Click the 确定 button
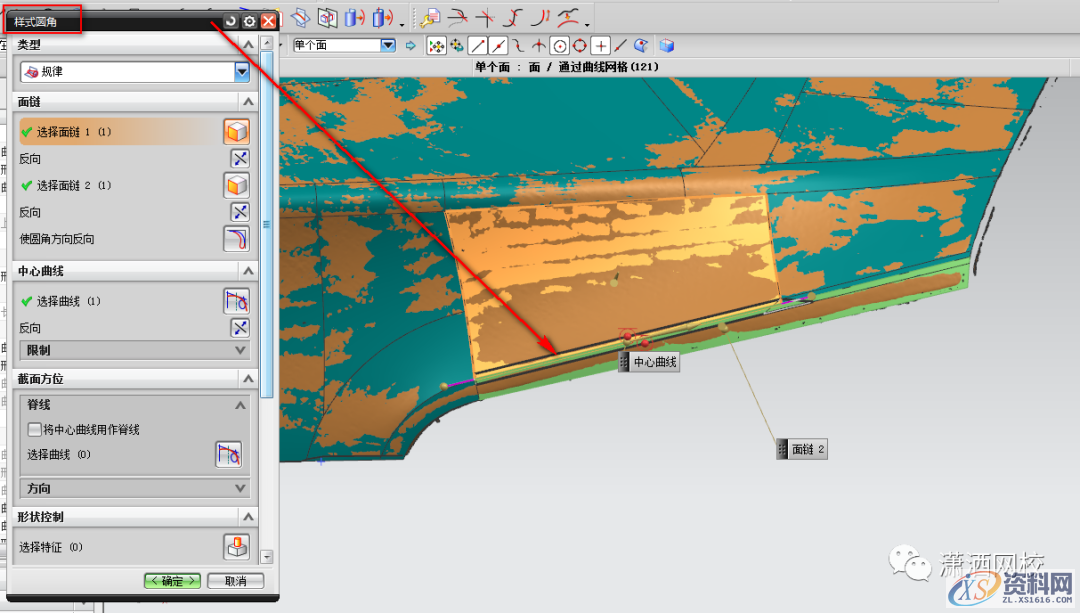 tap(172, 581)
